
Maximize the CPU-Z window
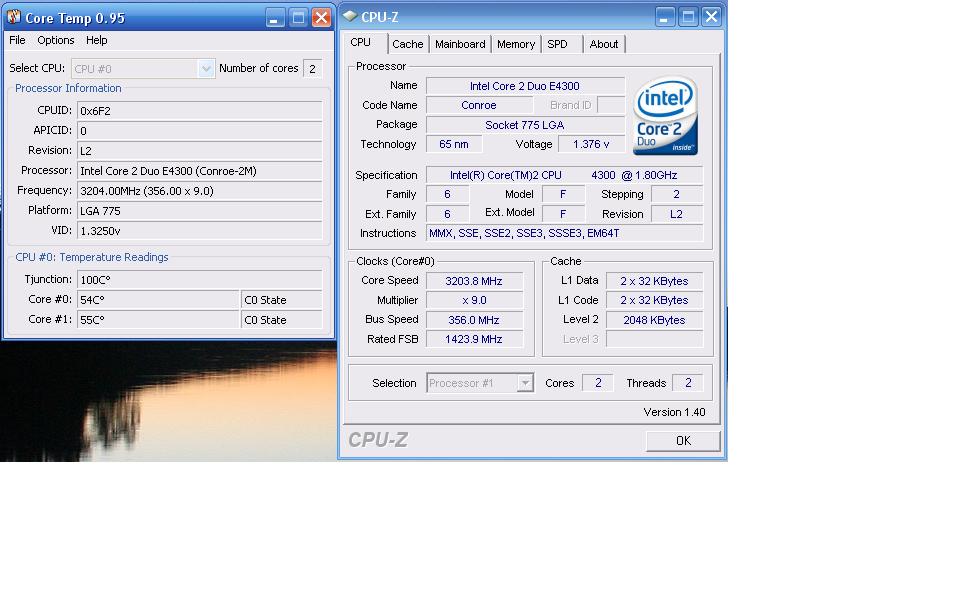tap(688, 17)
